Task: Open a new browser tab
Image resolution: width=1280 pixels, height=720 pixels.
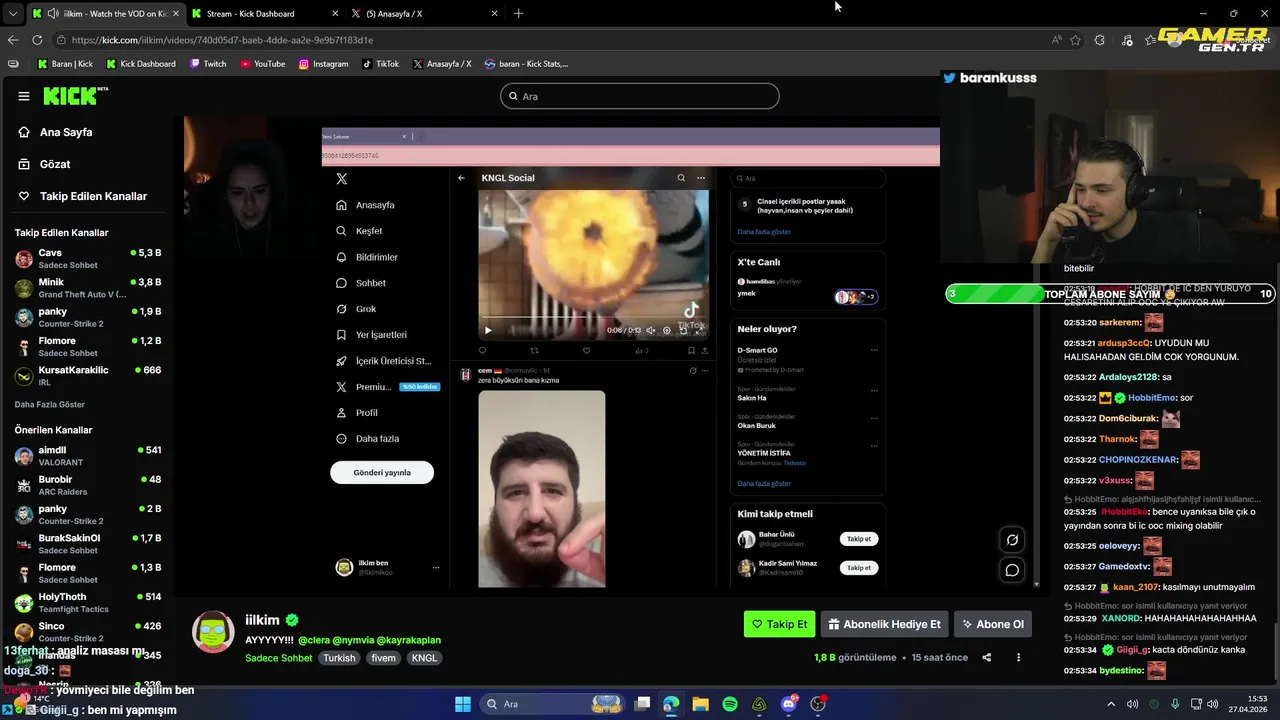Action: 518,14
